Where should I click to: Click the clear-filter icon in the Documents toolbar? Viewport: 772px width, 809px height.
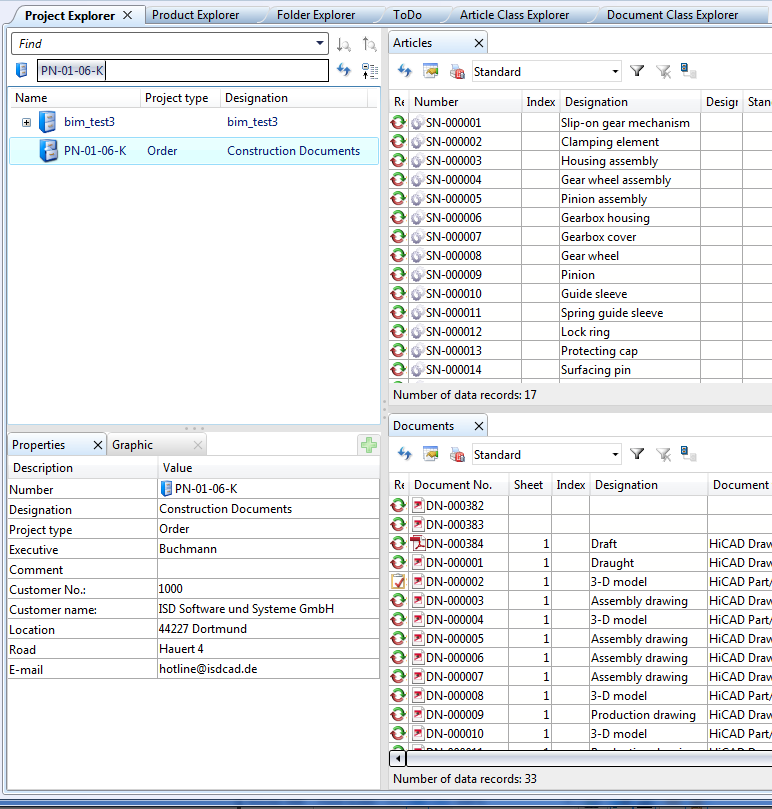coord(663,454)
